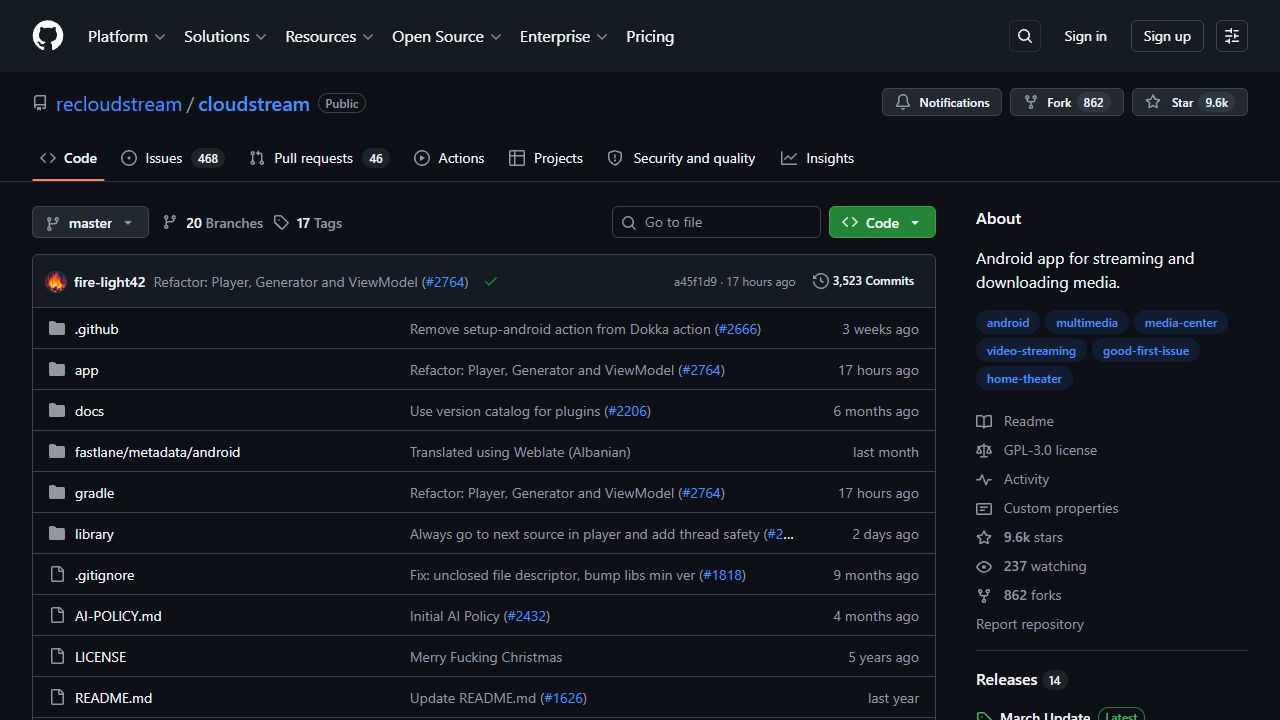
Task: Click the app folder icon
Action: click(57, 370)
